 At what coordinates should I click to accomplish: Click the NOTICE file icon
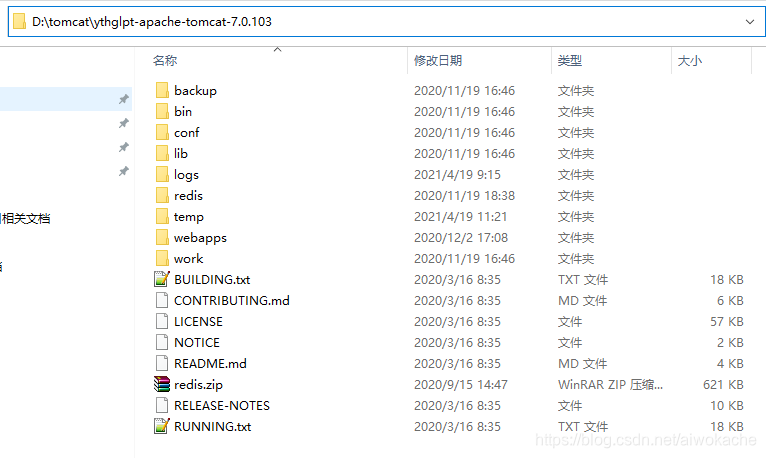pyautogui.click(x=162, y=342)
